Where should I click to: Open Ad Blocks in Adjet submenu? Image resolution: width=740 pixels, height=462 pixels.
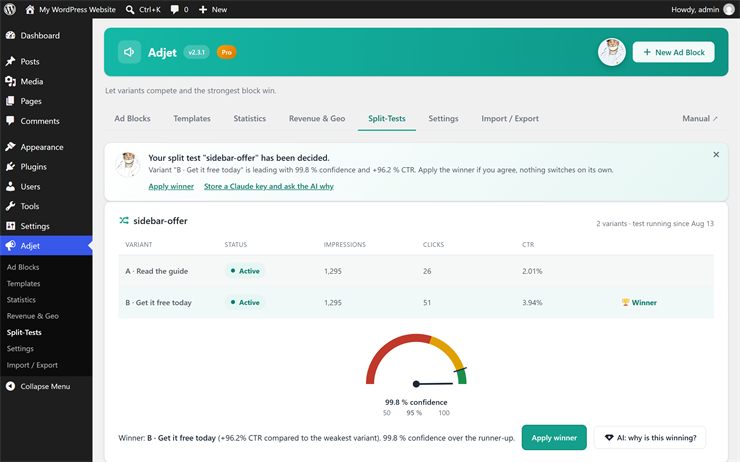23,267
